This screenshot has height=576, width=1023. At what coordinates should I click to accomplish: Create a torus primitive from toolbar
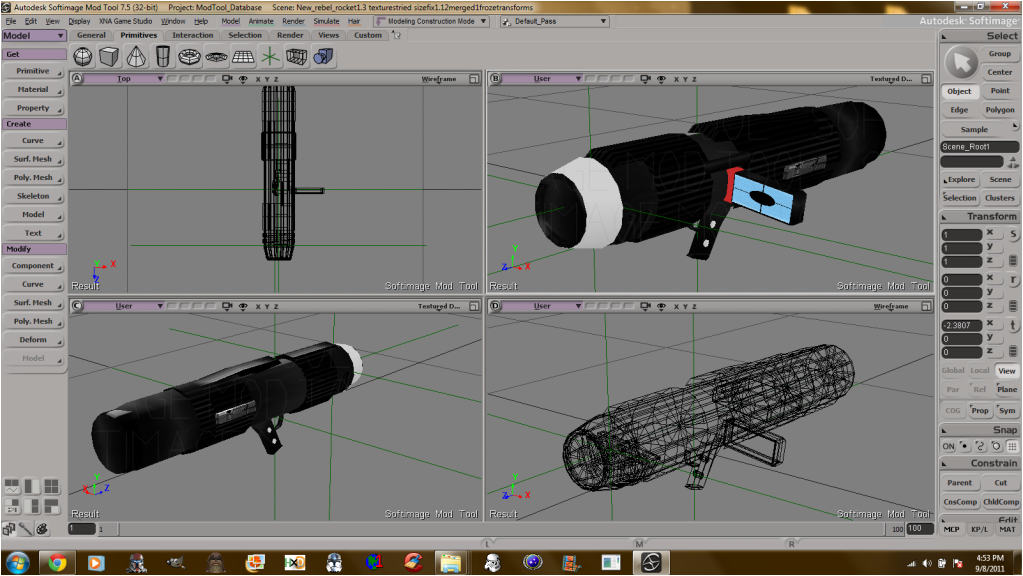point(189,57)
